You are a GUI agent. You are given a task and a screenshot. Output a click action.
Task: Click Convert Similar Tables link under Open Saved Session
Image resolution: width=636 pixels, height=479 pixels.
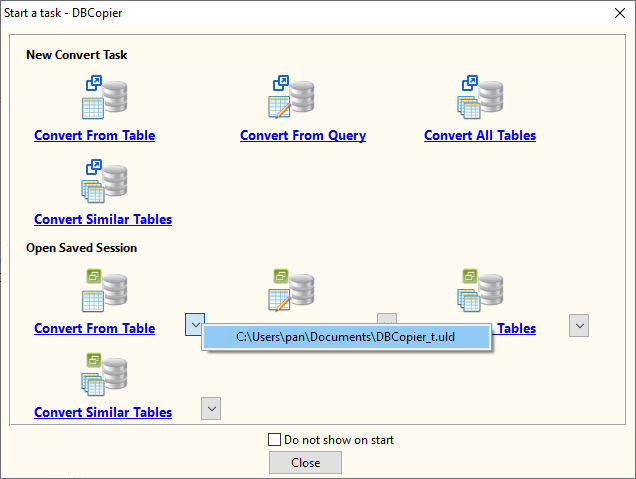pos(102,412)
